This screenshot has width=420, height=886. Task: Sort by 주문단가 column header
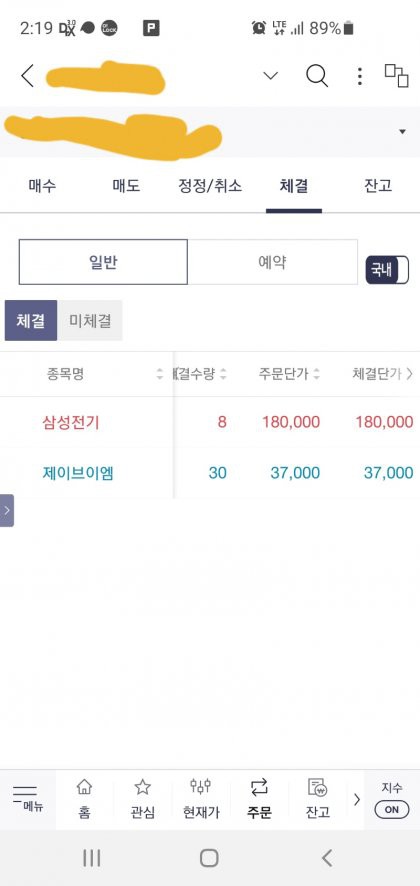[289, 374]
